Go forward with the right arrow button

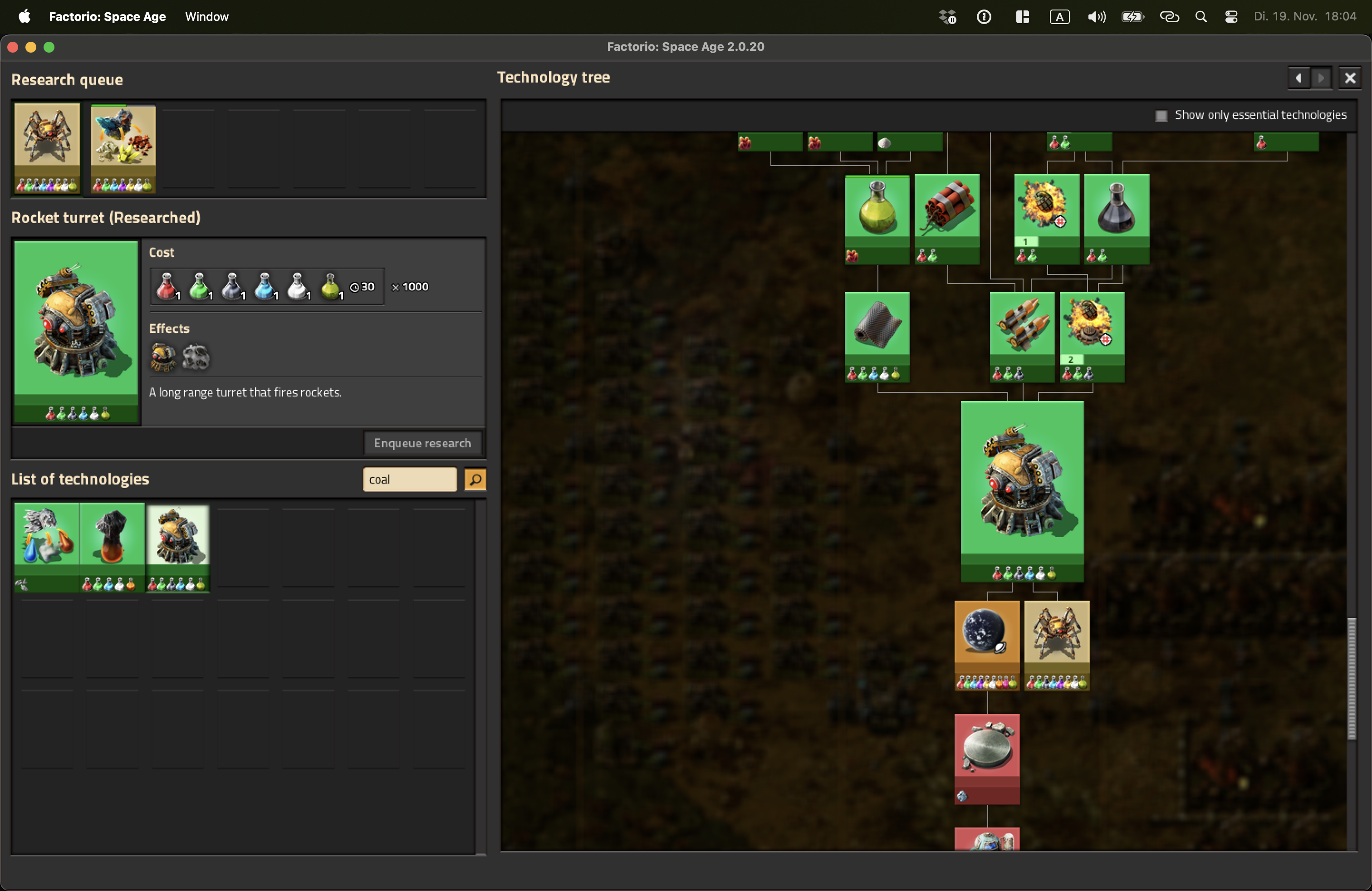tap(1321, 78)
